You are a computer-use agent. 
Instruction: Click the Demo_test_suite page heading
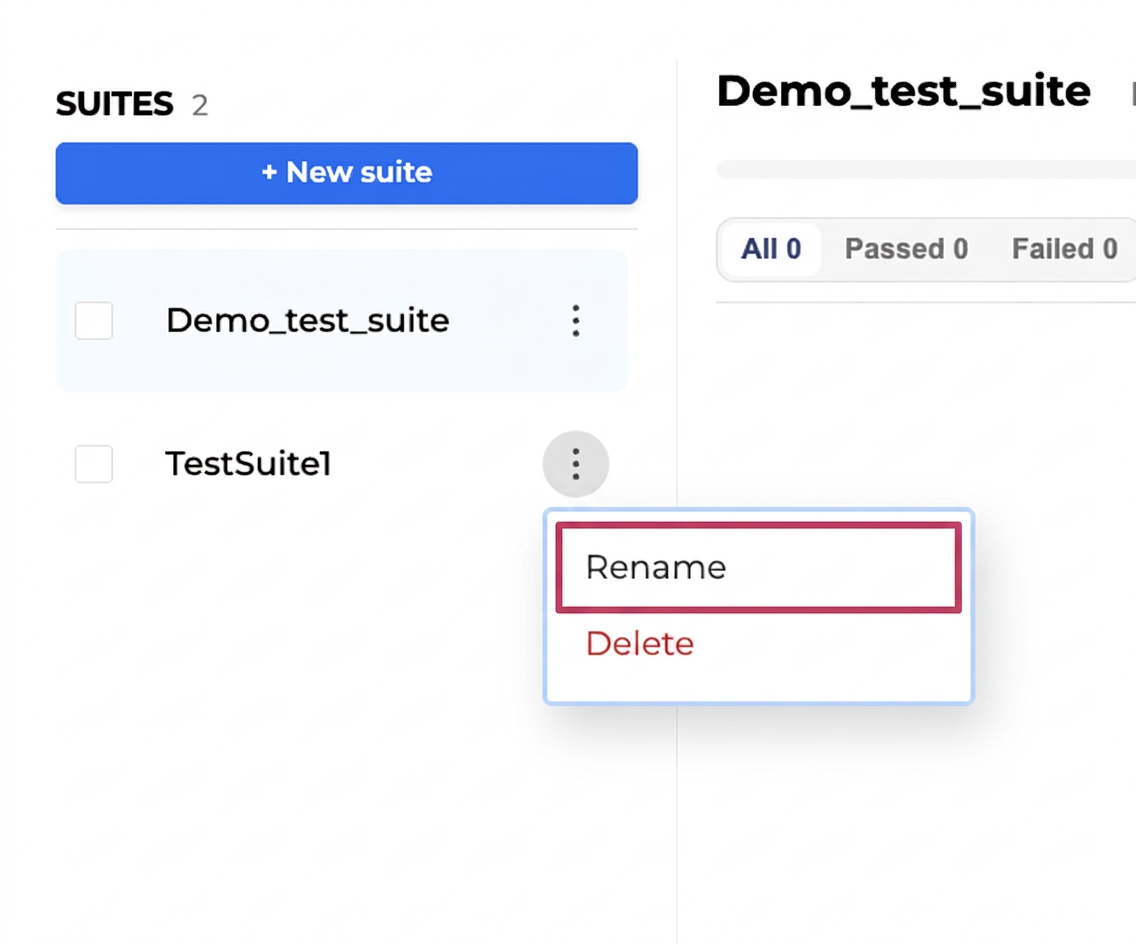903,91
